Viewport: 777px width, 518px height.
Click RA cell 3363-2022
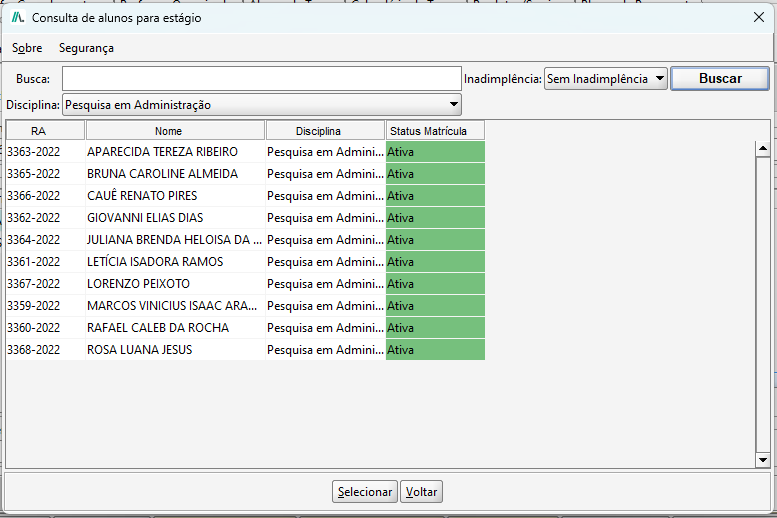click(46, 152)
